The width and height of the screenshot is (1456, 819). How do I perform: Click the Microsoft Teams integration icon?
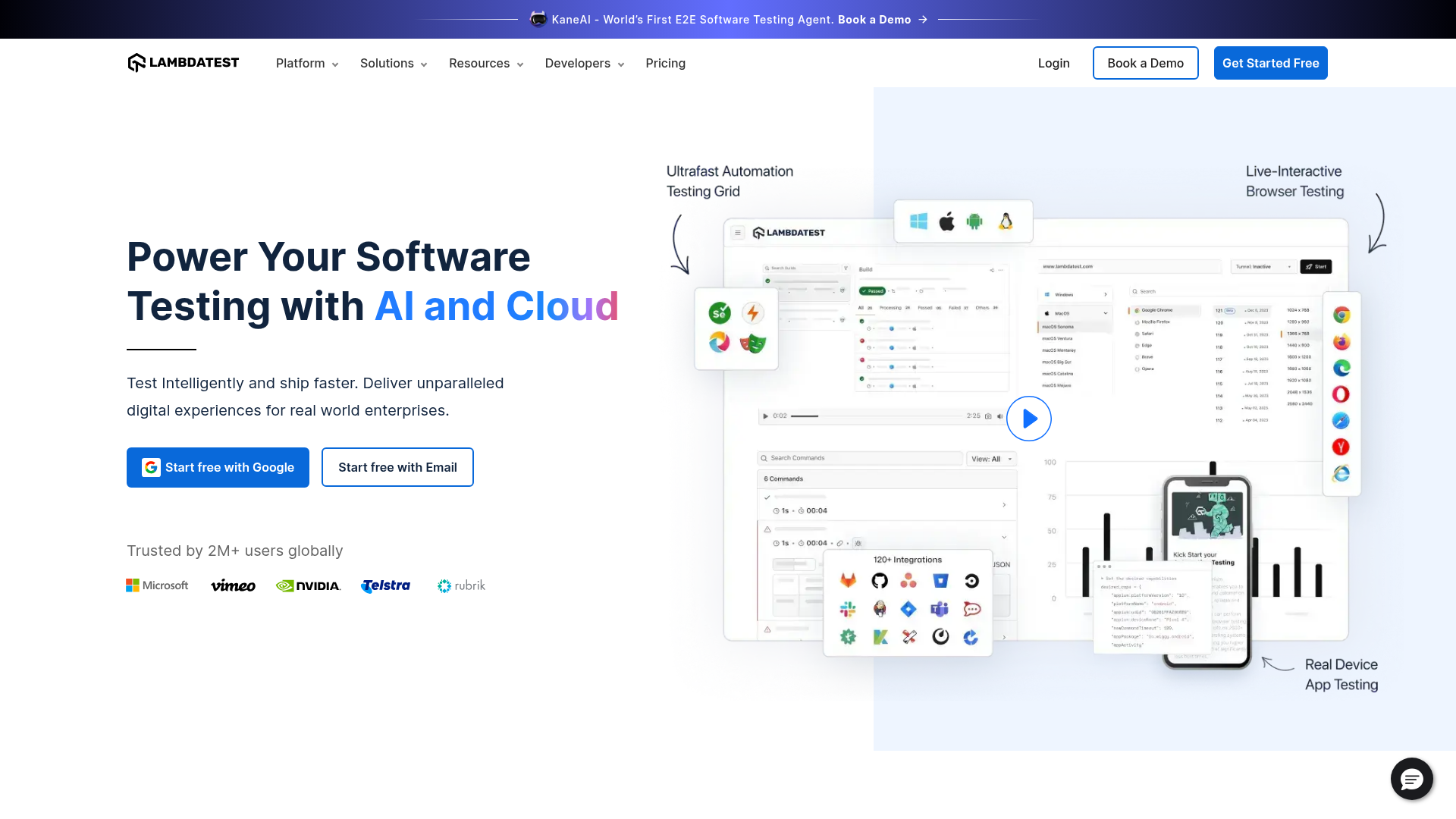940,609
